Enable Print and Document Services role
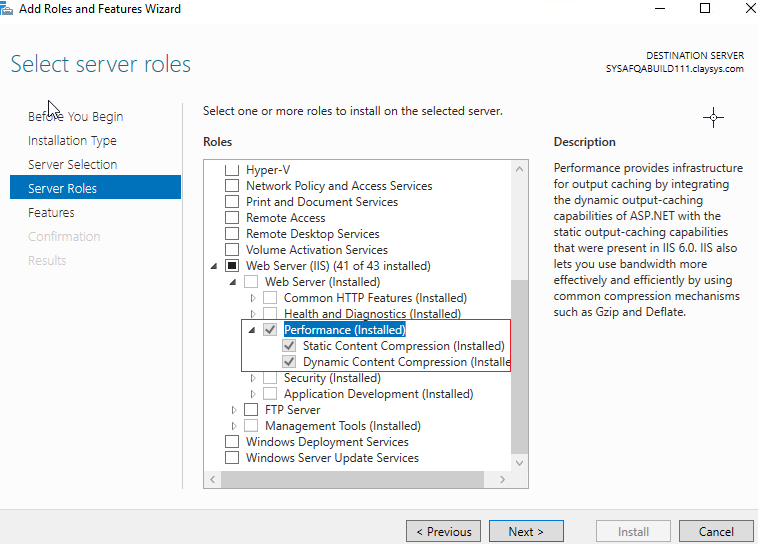Screen dimensions: 758x544 (232, 202)
